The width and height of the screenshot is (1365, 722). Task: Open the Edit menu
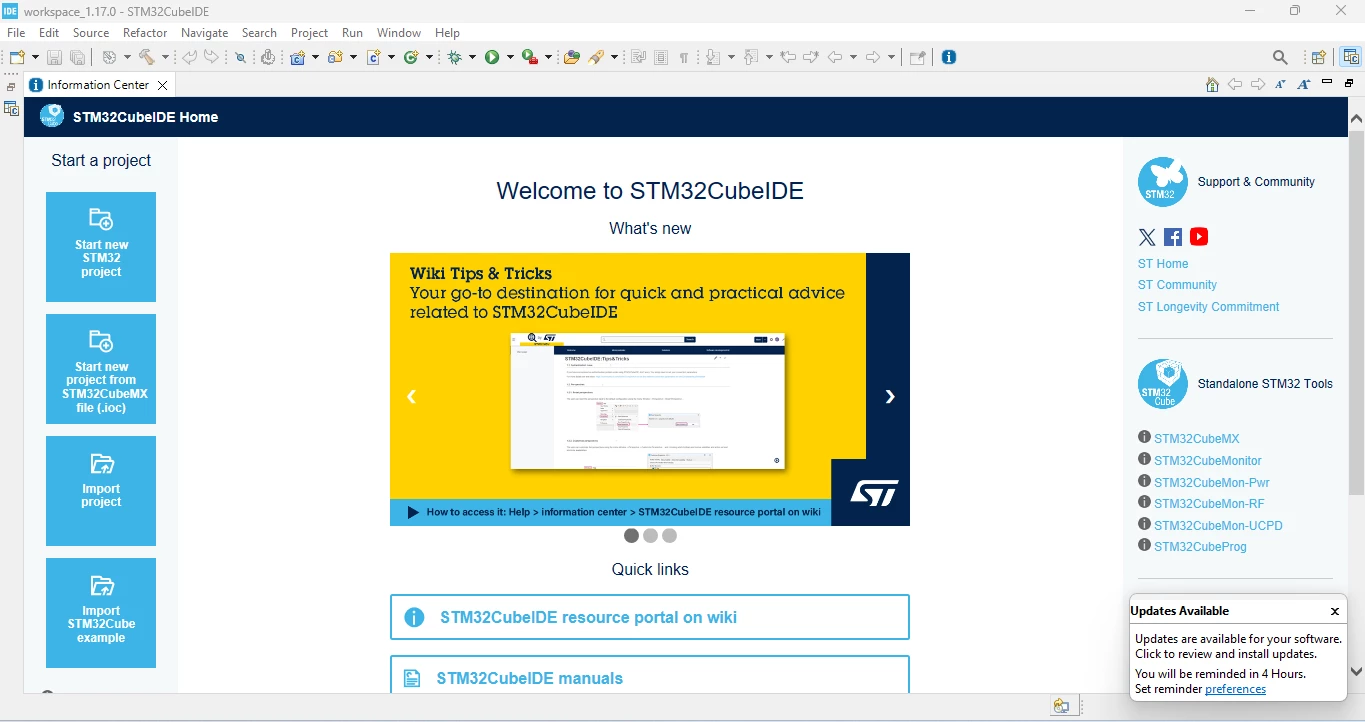[x=49, y=33]
